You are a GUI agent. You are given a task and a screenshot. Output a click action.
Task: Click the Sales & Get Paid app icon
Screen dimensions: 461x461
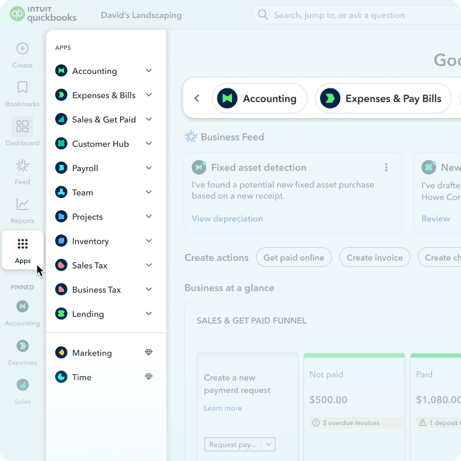pyautogui.click(x=61, y=119)
